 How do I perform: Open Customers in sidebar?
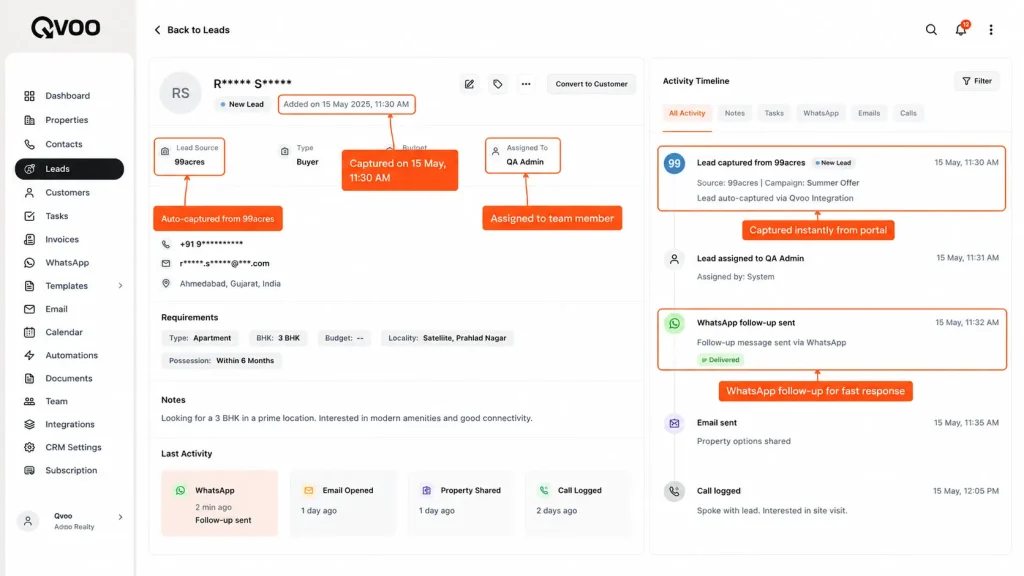click(69, 193)
